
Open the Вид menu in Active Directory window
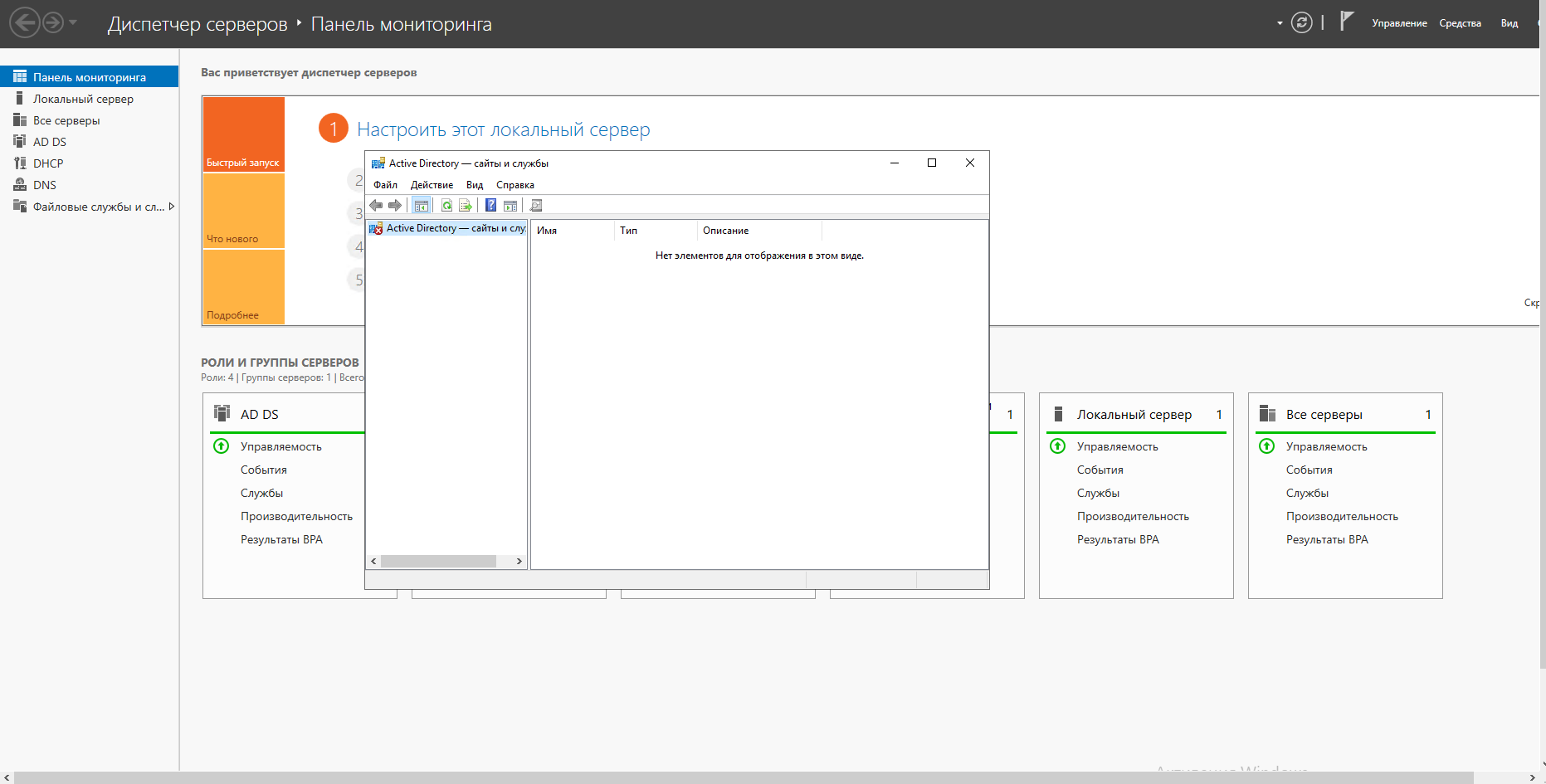pyautogui.click(x=475, y=185)
